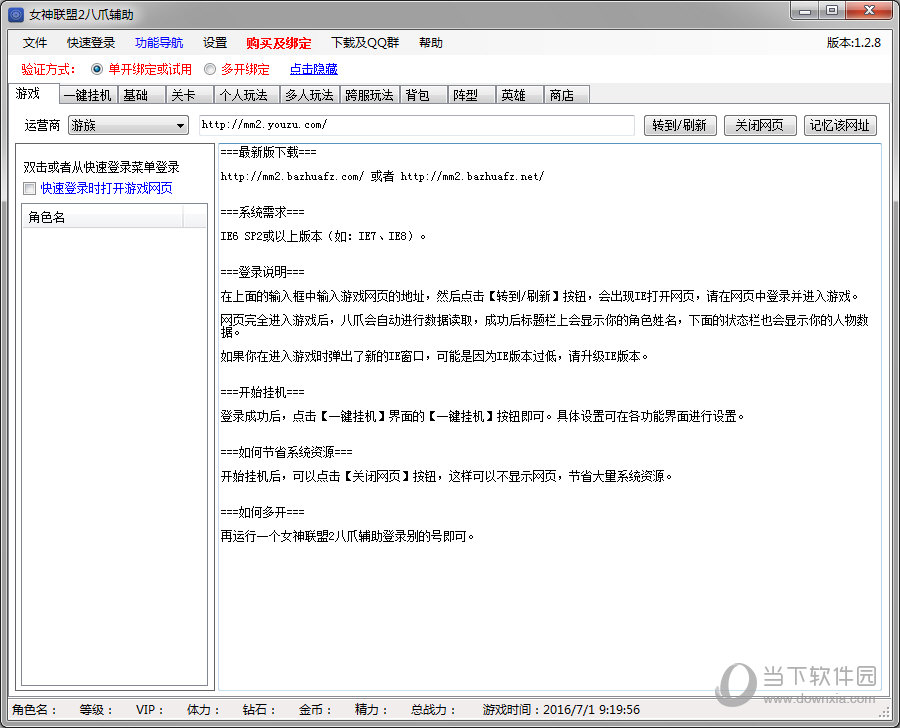Switch to the 多人玩法 tab
This screenshot has width=900, height=728.
[310, 95]
